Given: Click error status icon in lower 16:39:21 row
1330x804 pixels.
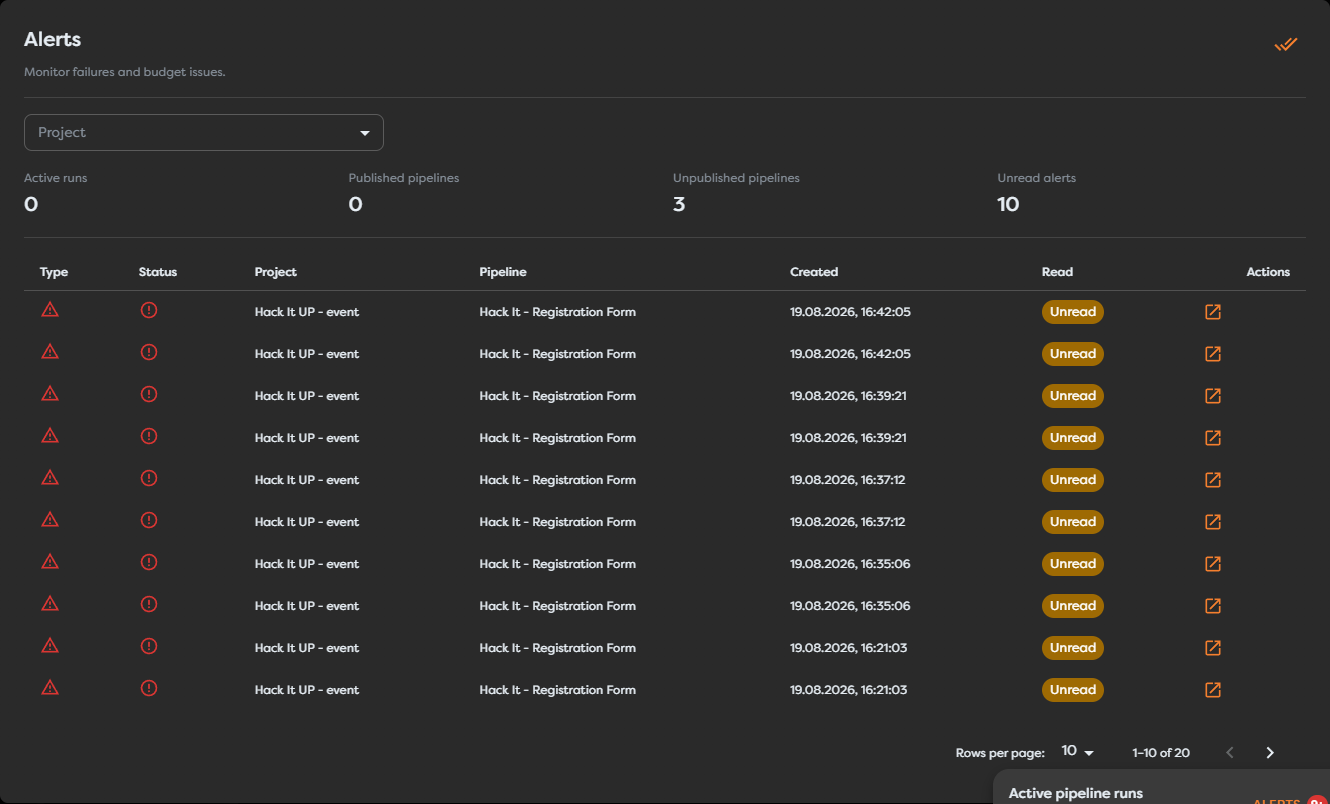Looking at the screenshot, I should 149,436.
